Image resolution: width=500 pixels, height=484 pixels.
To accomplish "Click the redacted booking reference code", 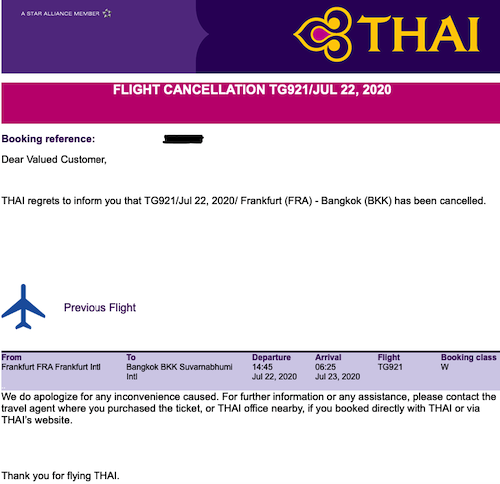I will (x=183, y=139).
